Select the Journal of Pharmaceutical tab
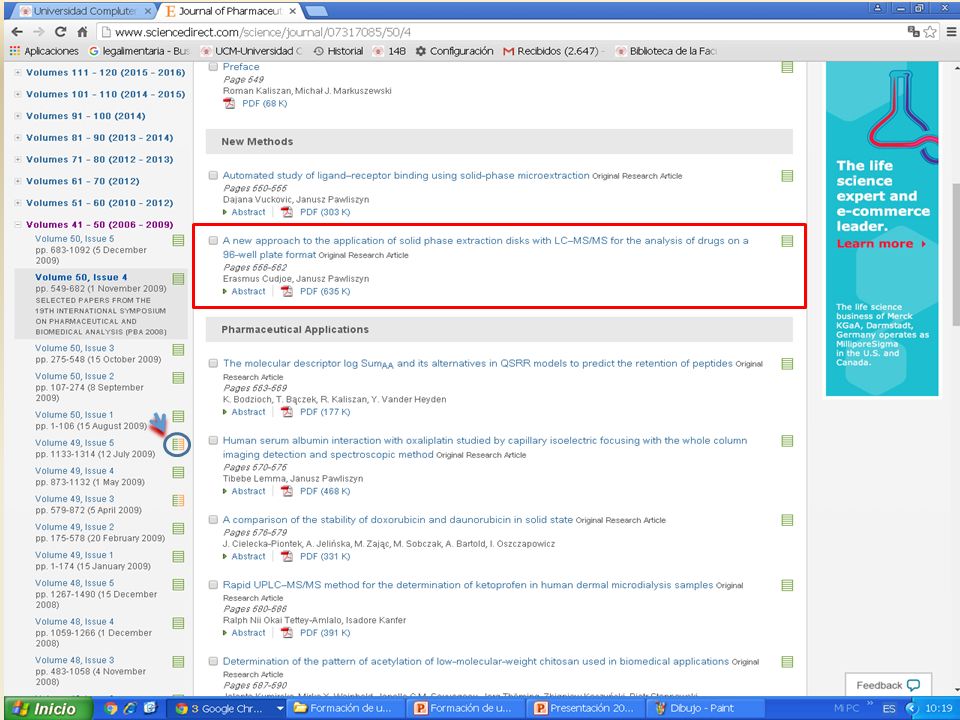The width and height of the screenshot is (960, 720). pyautogui.click(x=230, y=11)
